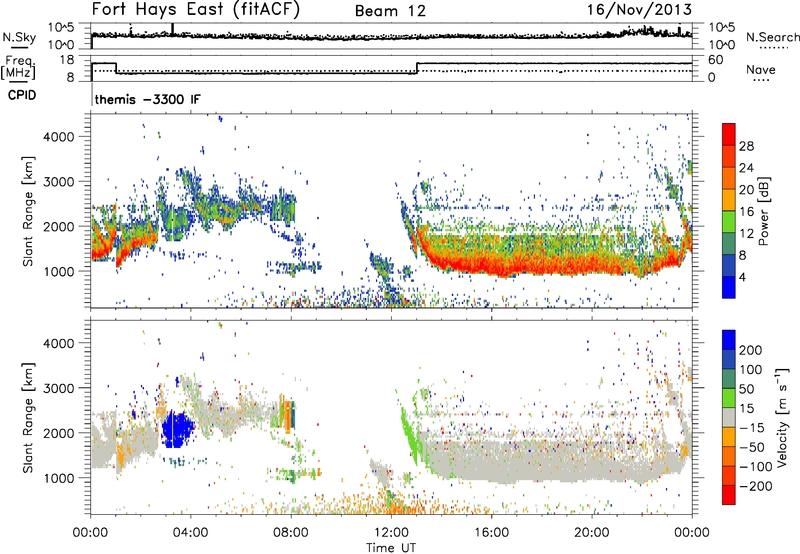Select the "3000" tick in the velocity panel

click(x=58, y=388)
